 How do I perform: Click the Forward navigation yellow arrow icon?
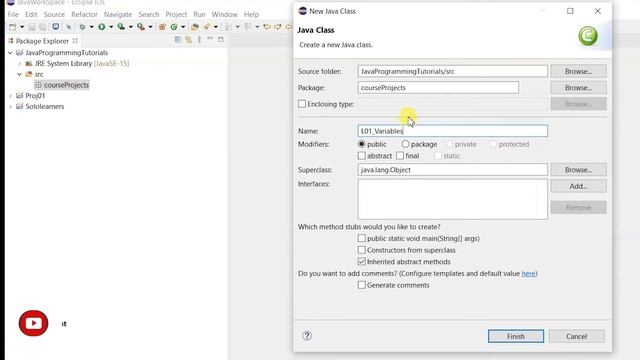point(278,27)
